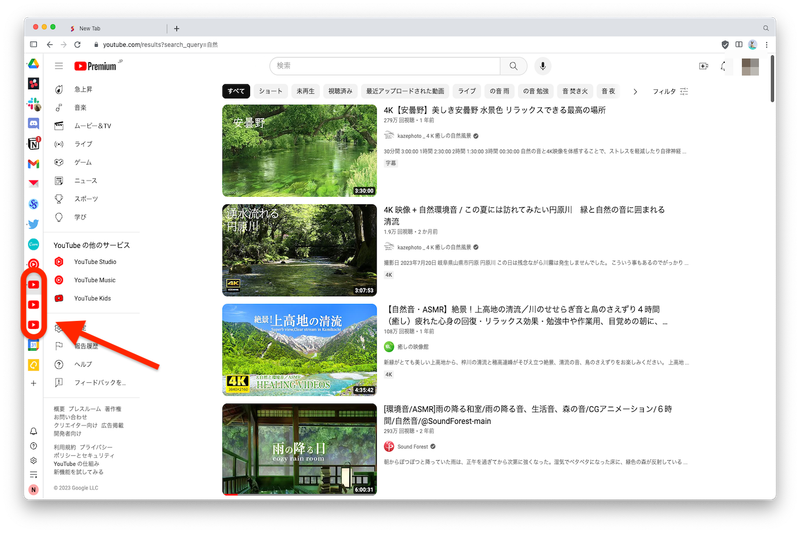Screen dimensions: 800x533
Task: Open the browser sidebar help icon
Action: 33,446
